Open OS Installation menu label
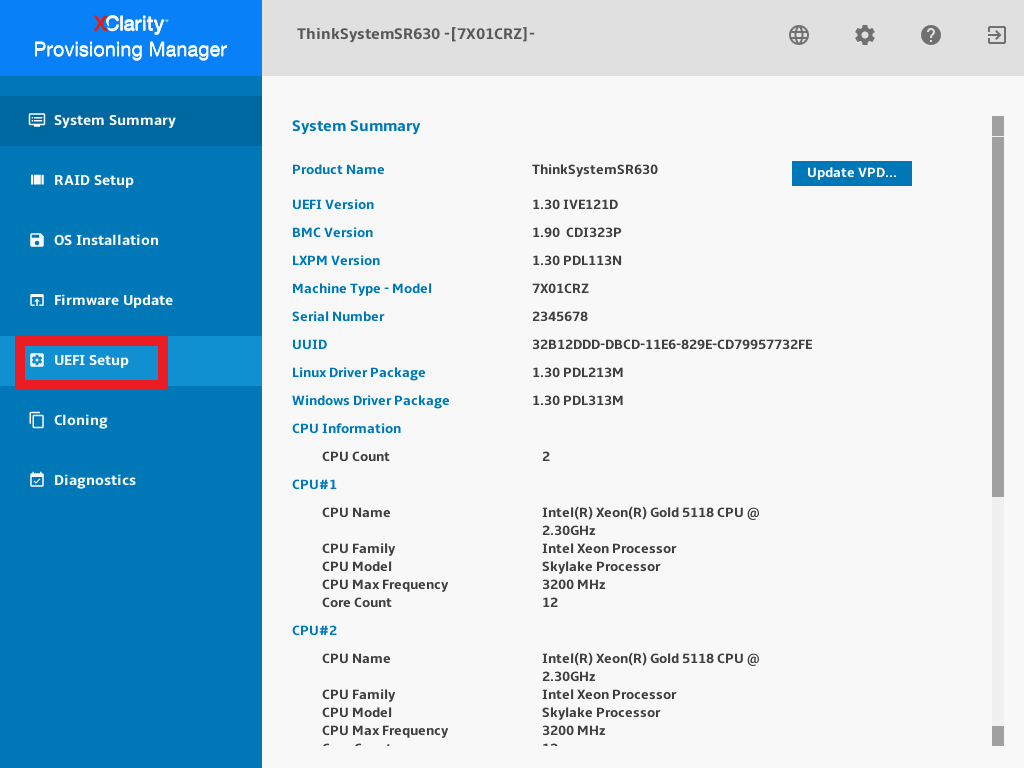 pyautogui.click(x=106, y=240)
